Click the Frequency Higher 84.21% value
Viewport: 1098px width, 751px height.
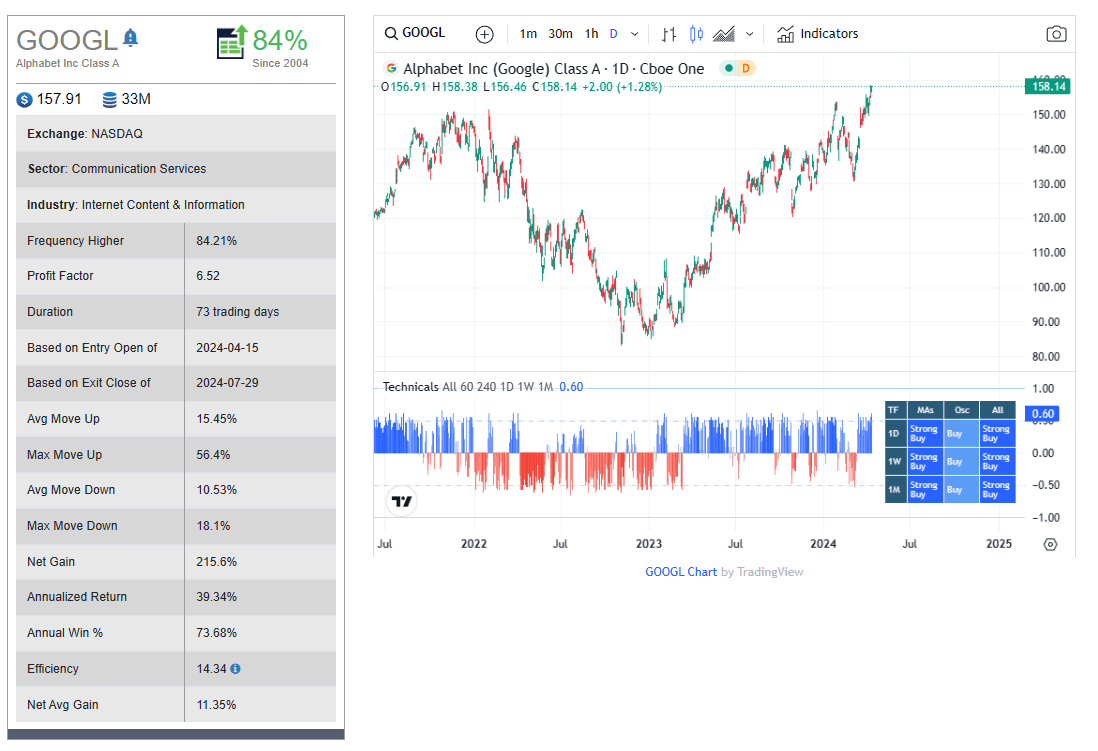click(x=216, y=240)
